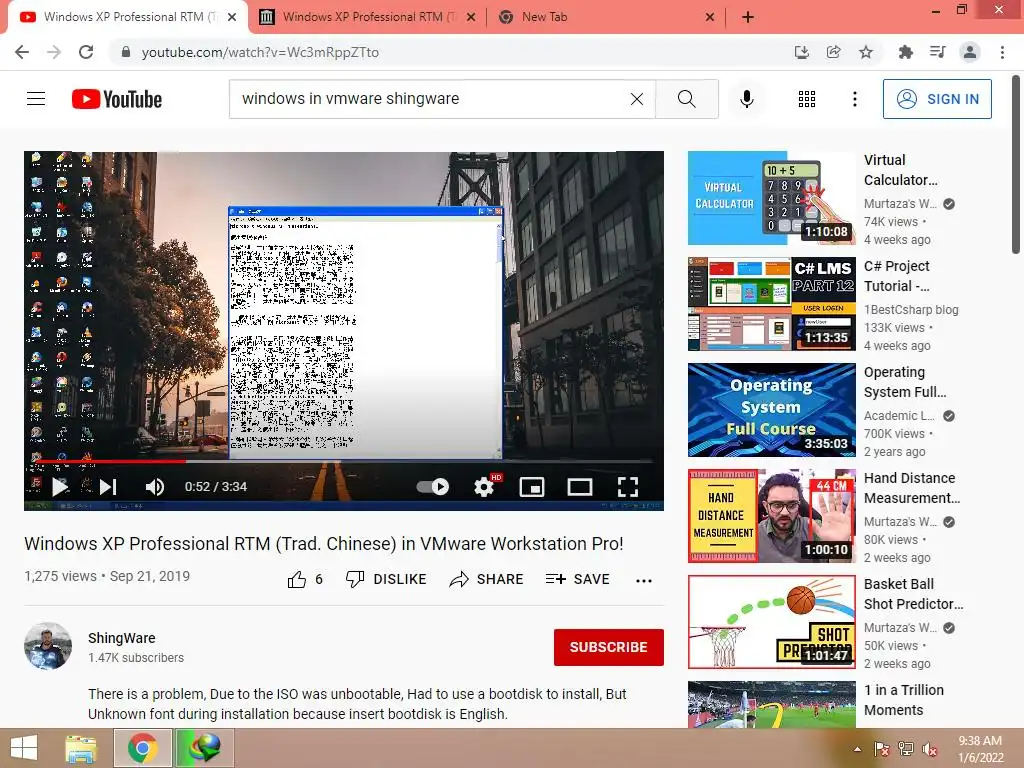Image resolution: width=1024 pixels, height=768 pixels.
Task: Open the Chrome profile avatar
Action: (970, 52)
